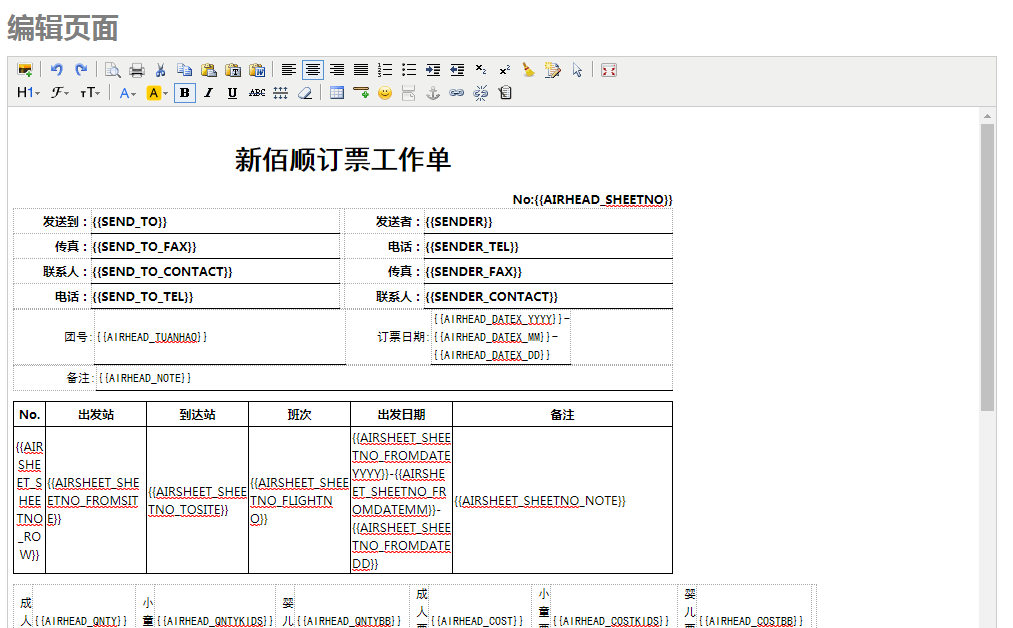The width and height of the screenshot is (1013, 628).
Task: Insert an anchor
Action: click(433, 93)
